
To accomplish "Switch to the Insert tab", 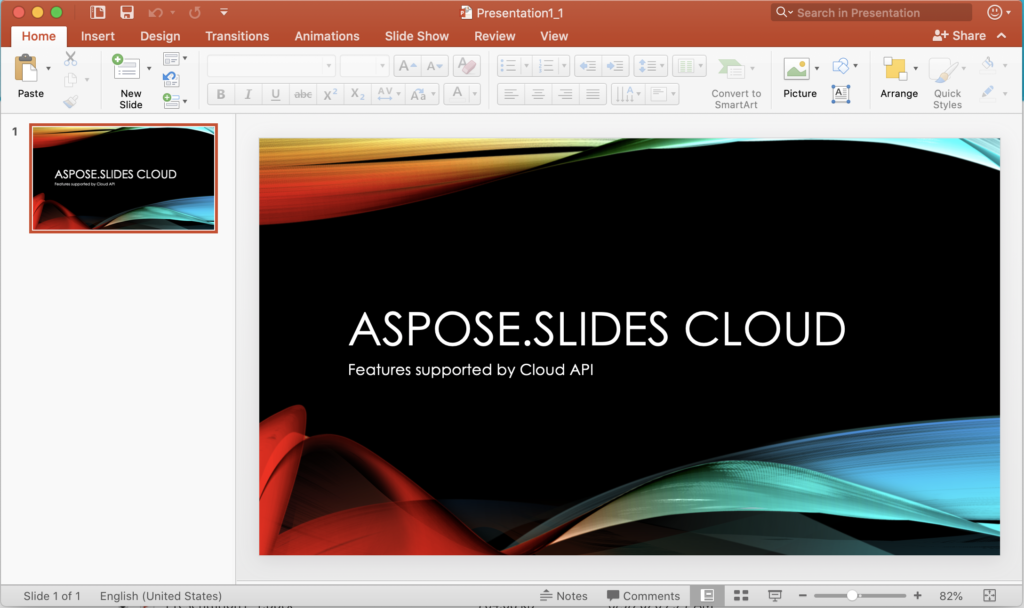I will (98, 36).
